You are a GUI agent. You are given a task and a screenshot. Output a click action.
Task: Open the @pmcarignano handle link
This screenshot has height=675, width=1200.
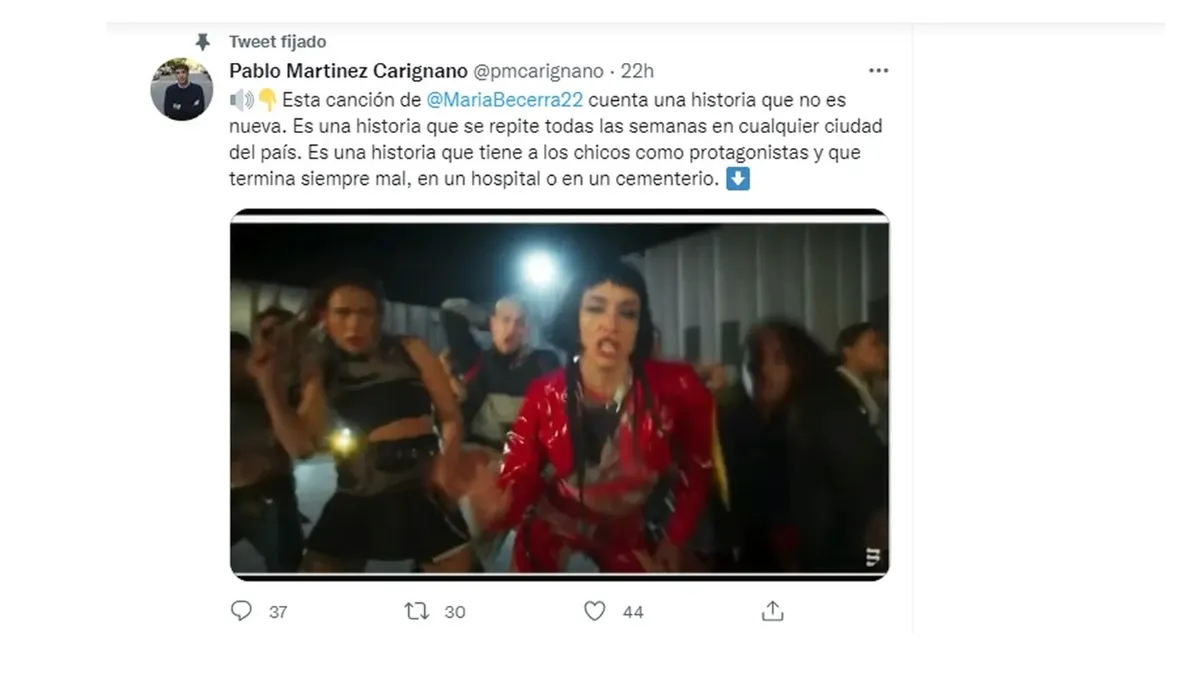(537, 71)
